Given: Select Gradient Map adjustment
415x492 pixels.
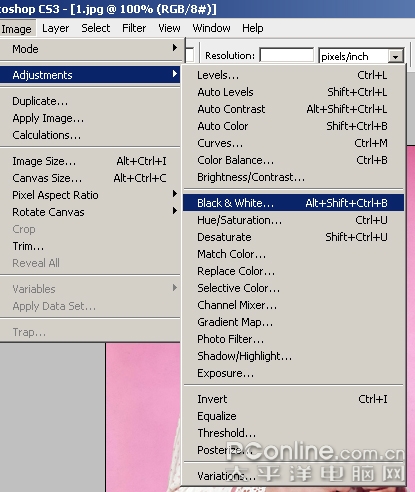Looking at the screenshot, I should point(293,322).
